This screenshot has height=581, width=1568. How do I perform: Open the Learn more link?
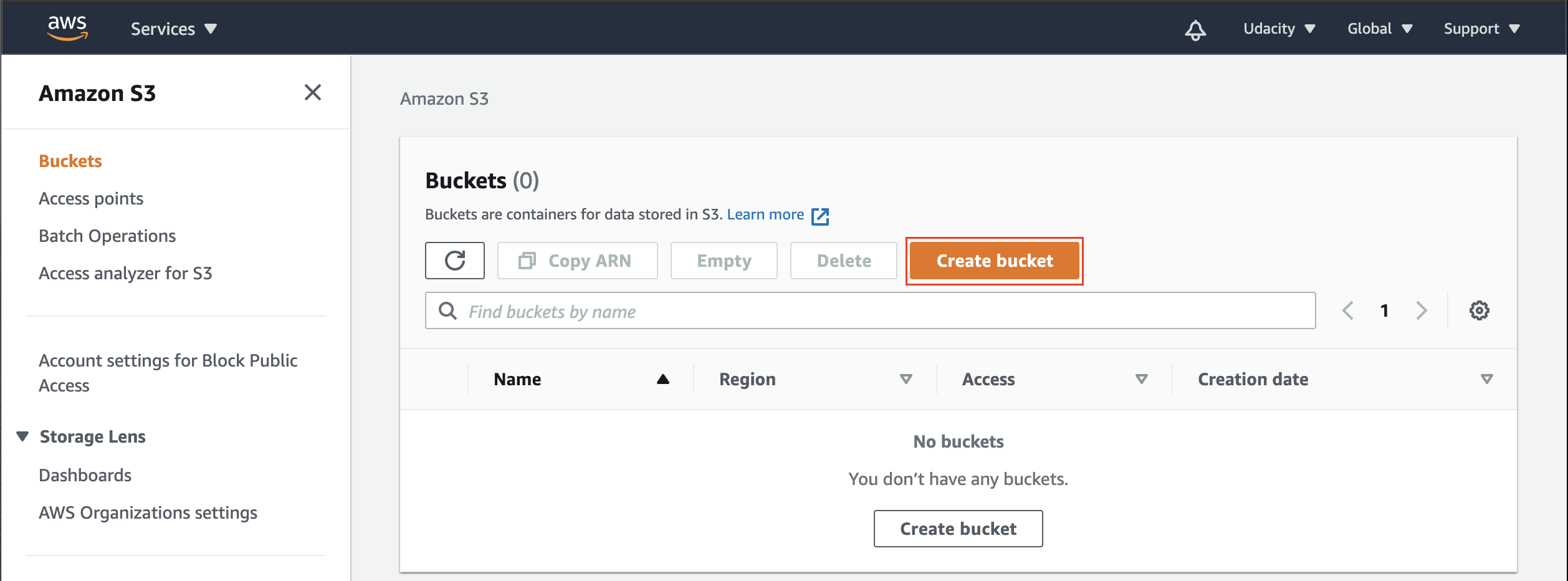point(765,214)
